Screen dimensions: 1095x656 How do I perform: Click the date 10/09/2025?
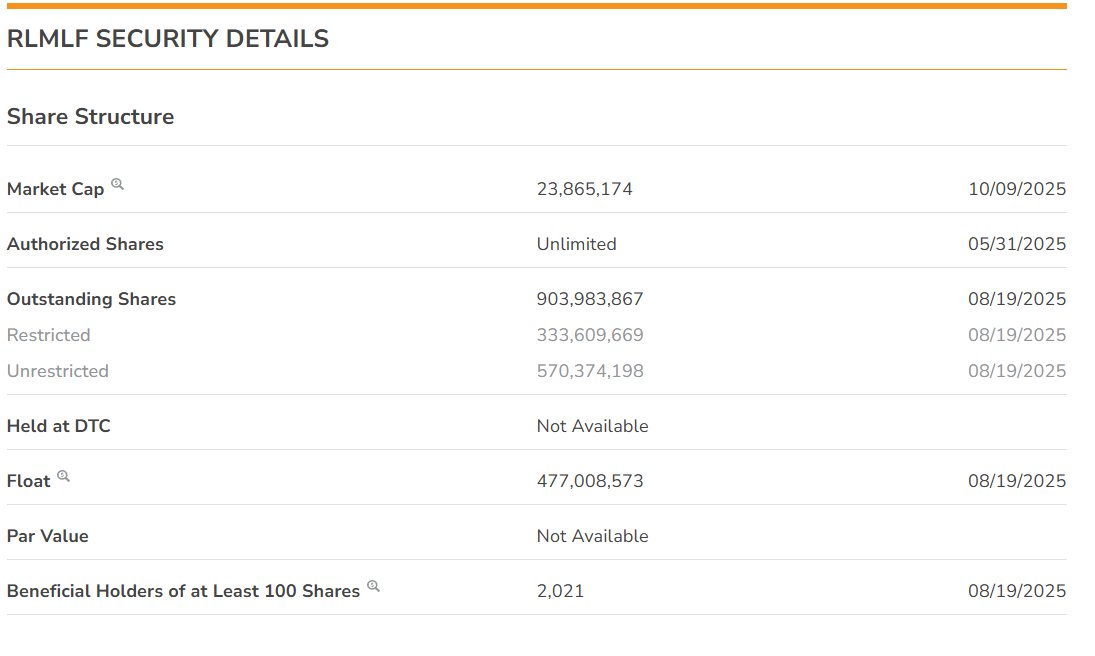point(1017,189)
